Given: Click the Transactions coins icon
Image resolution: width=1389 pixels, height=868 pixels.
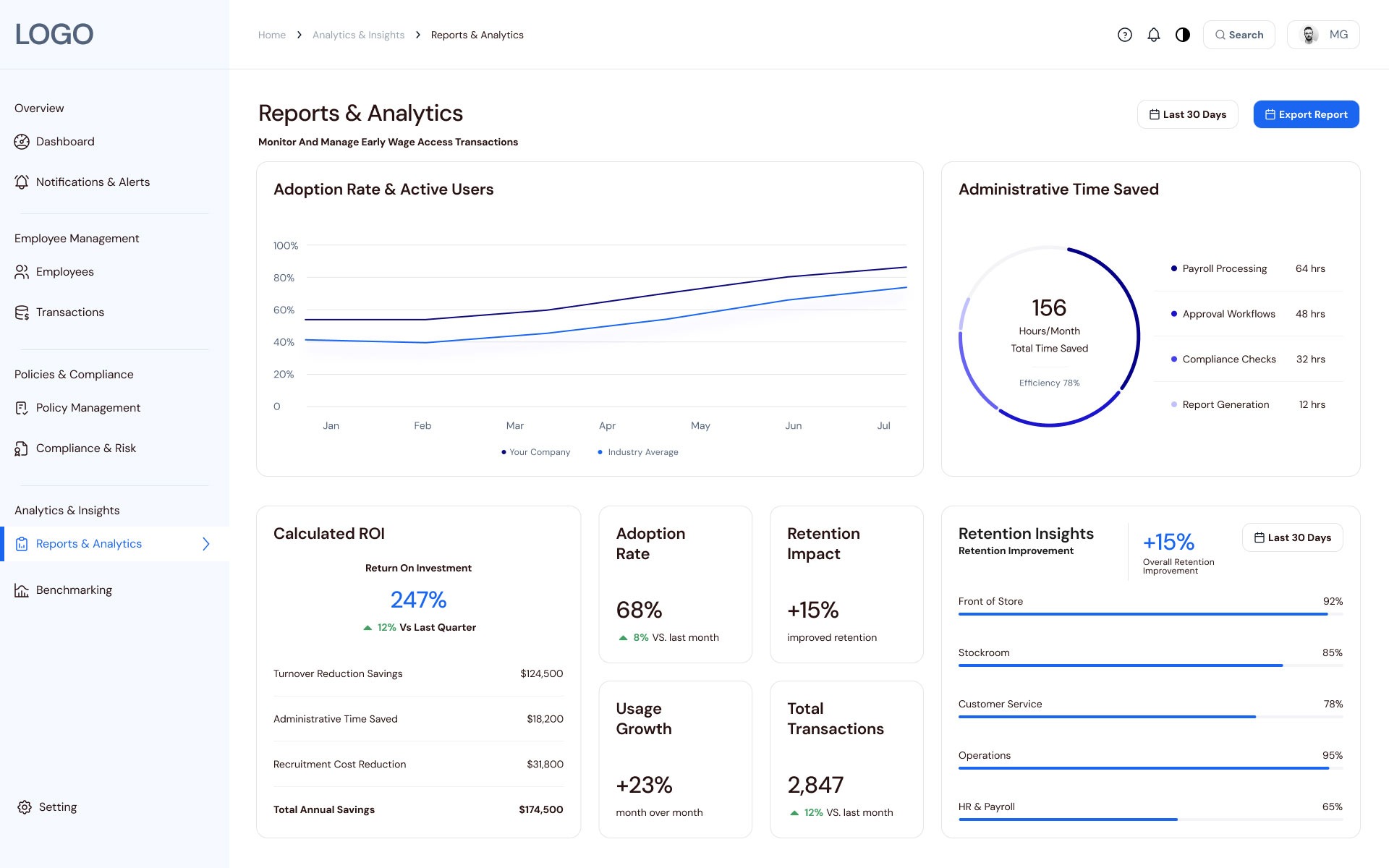Looking at the screenshot, I should tap(22, 312).
